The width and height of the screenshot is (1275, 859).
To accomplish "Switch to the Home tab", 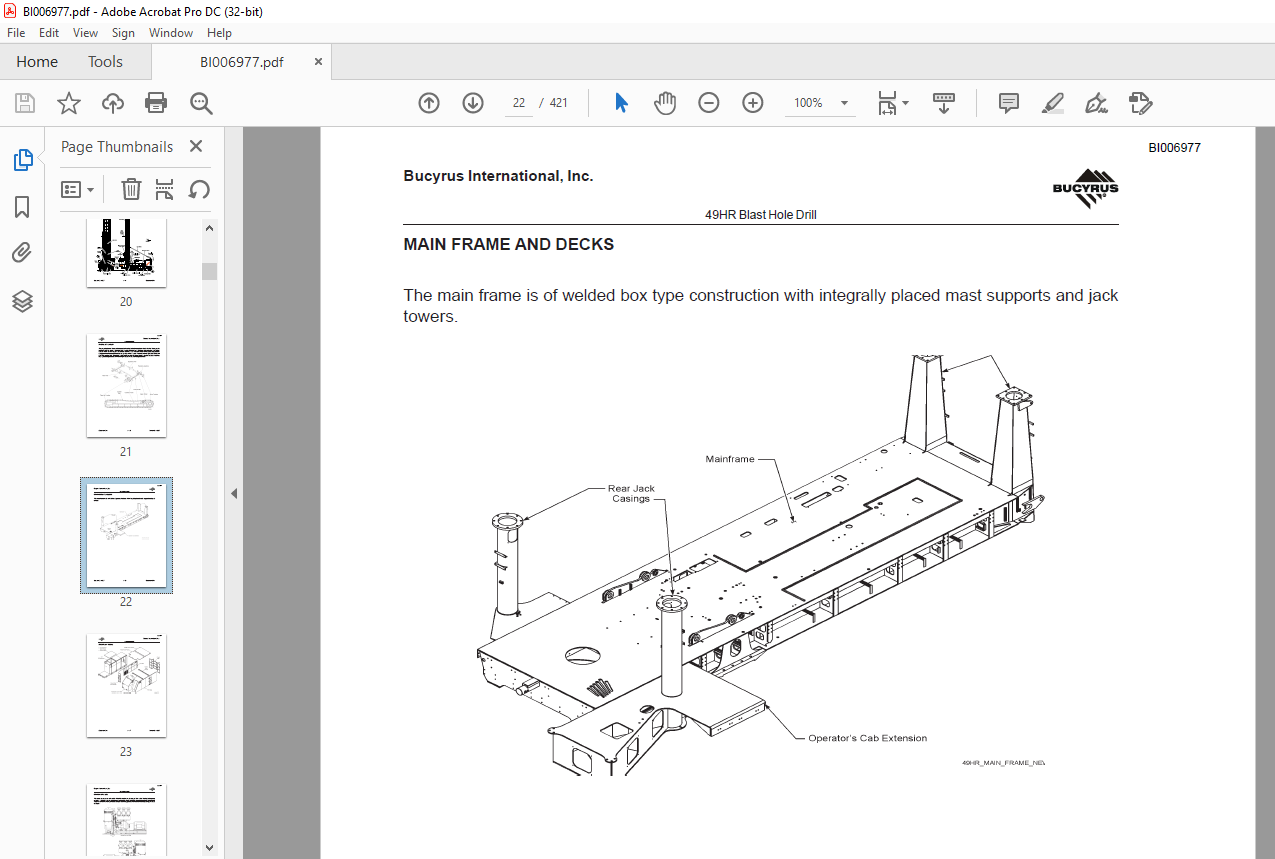I will tap(37, 62).
